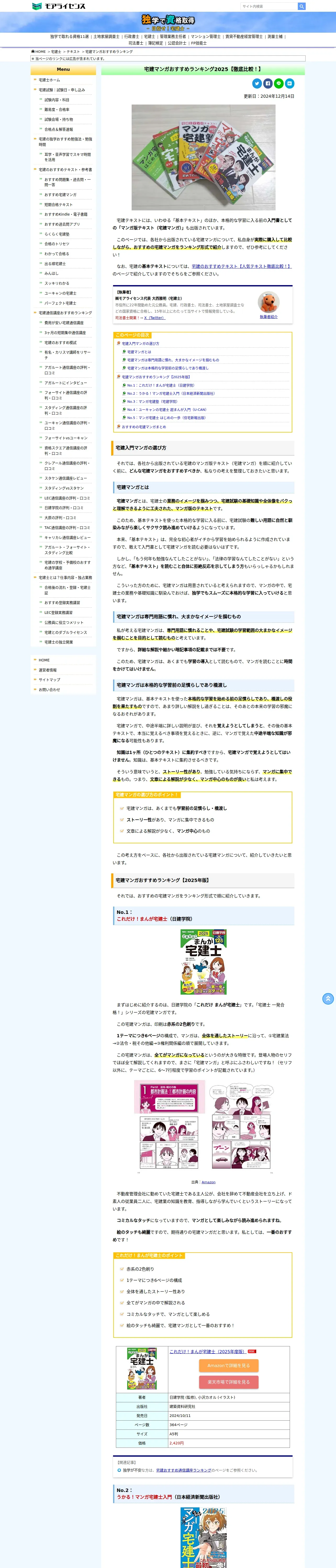This screenshot has width=336, height=1568.
Task: Jump to おすすめの宅建マンガまとめ in contents
Action: (143, 427)
